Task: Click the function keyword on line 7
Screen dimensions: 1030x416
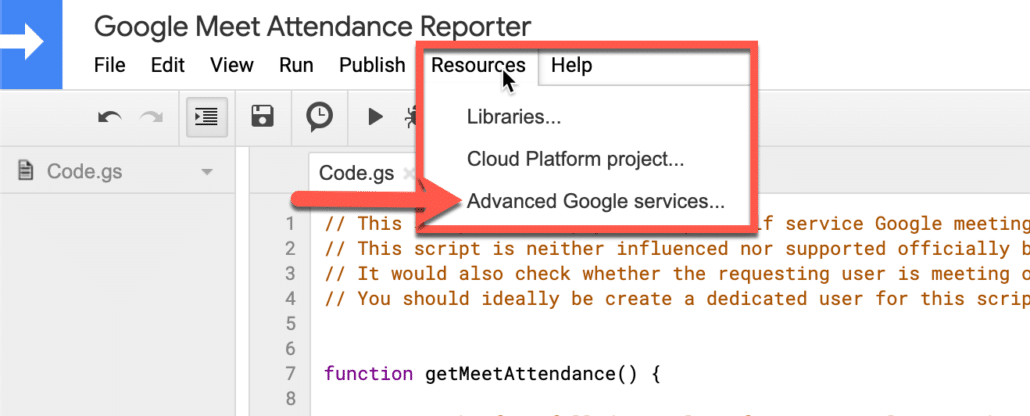Action: click(369, 374)
